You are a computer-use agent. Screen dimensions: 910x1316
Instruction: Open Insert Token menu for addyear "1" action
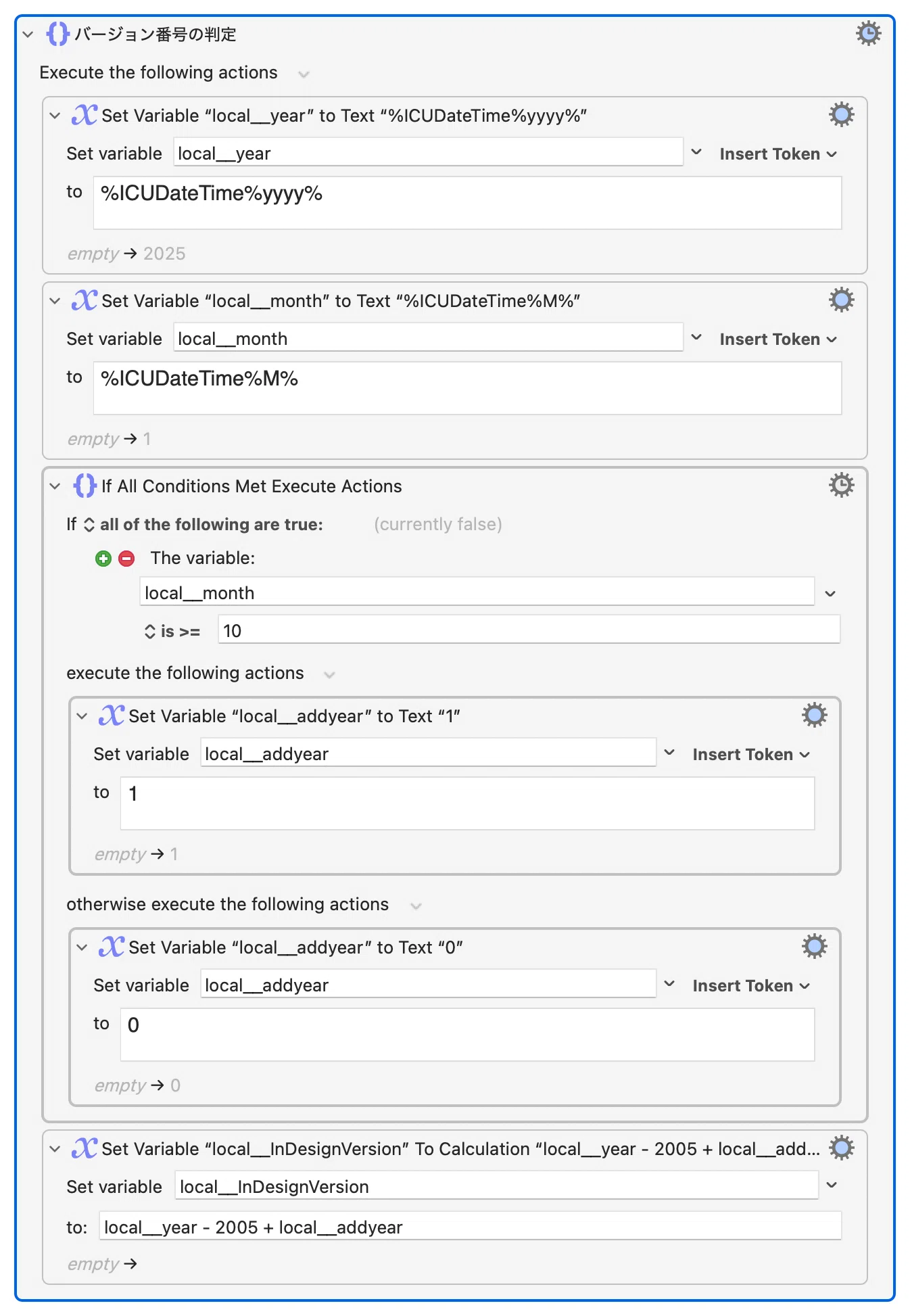[751, 755]
